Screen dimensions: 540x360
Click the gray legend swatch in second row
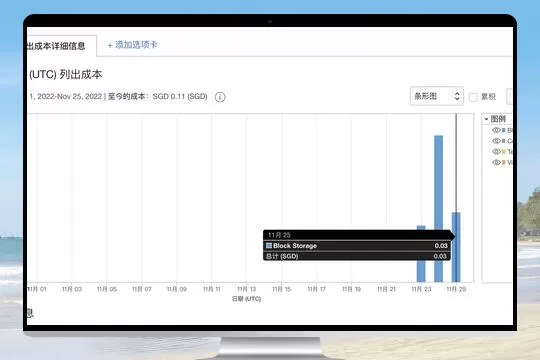tap(504, 141)
